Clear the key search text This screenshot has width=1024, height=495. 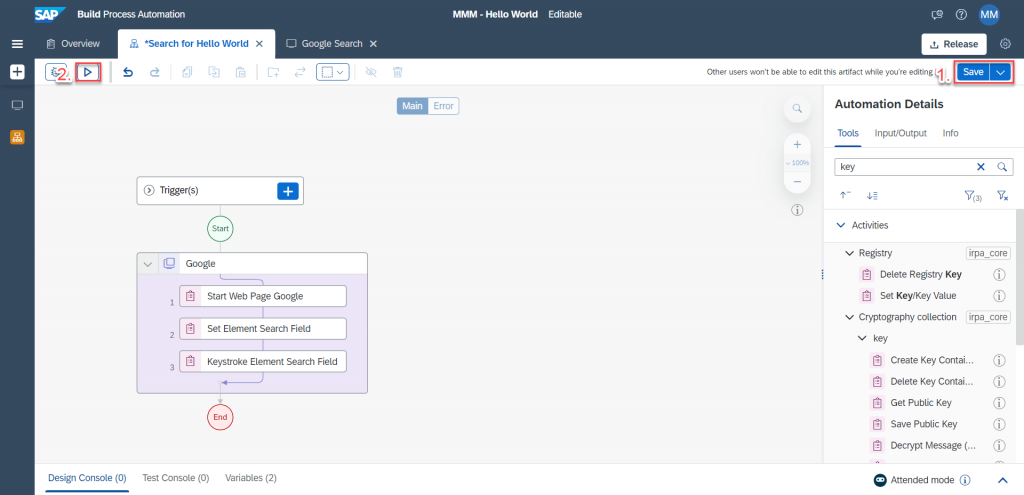coord(980,167)
